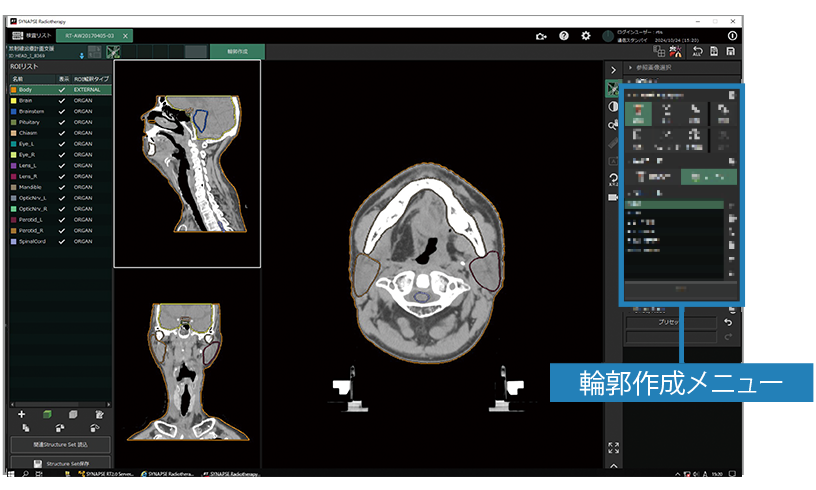Click ROI list scrollbar left arrow
The width and height of the screenshot is (816, 490).
click(12, 404)
